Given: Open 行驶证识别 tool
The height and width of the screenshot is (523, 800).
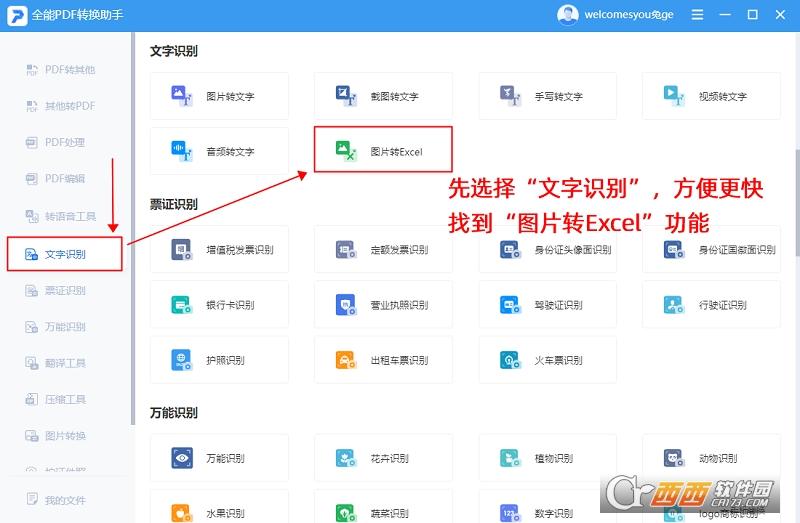Looking at the screenshot, I should [711, 305].
